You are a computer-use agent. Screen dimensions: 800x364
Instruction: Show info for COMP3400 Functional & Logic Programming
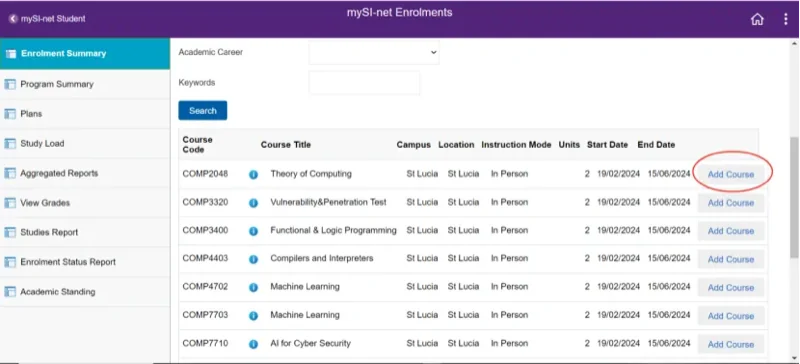[253, 231]
